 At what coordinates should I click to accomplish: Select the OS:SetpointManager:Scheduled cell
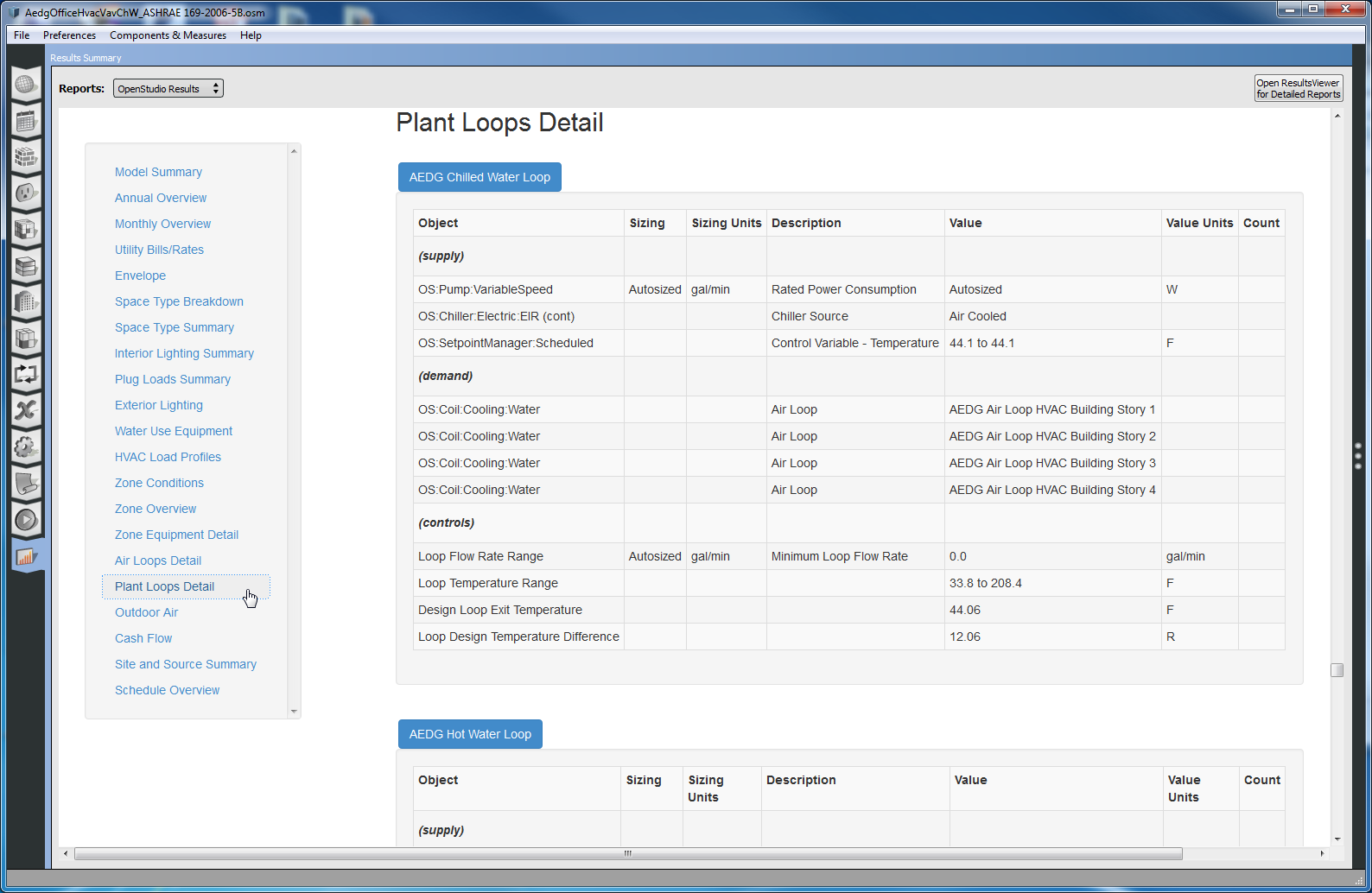pyautogui.click(x=518, y=343)
